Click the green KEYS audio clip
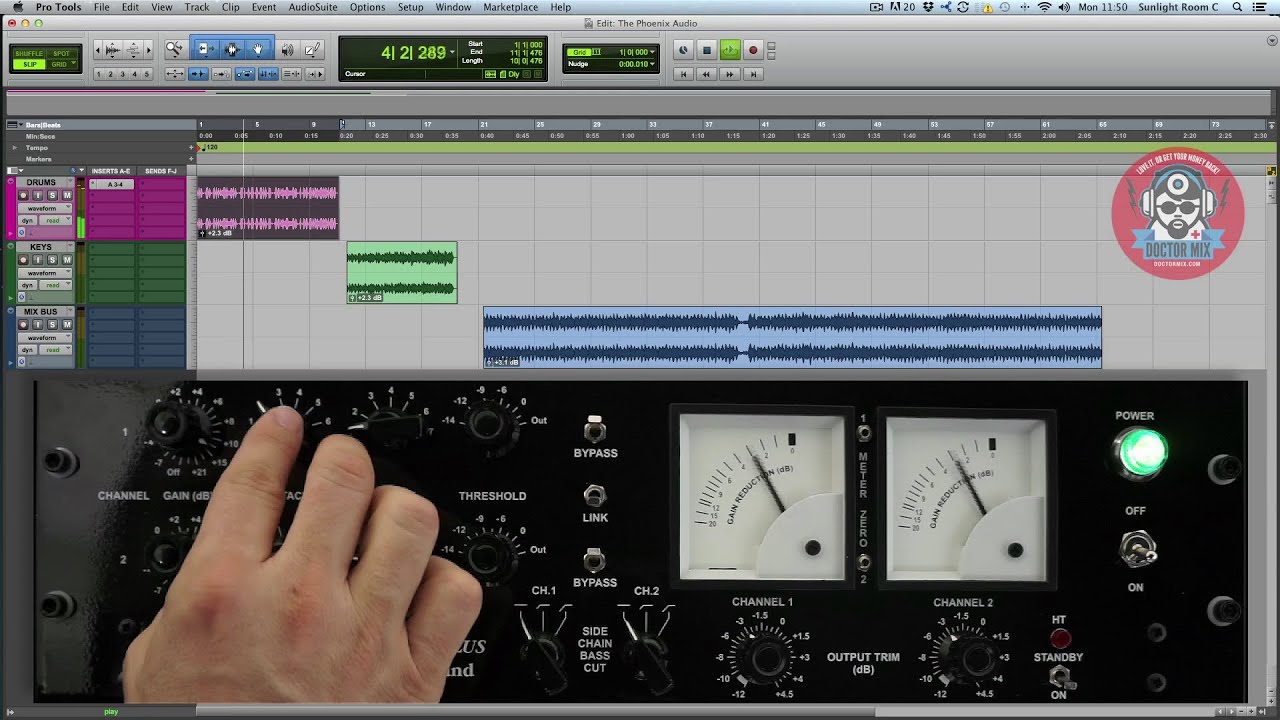The width and height of the screenshot is (1280, 720). point(402,272)
